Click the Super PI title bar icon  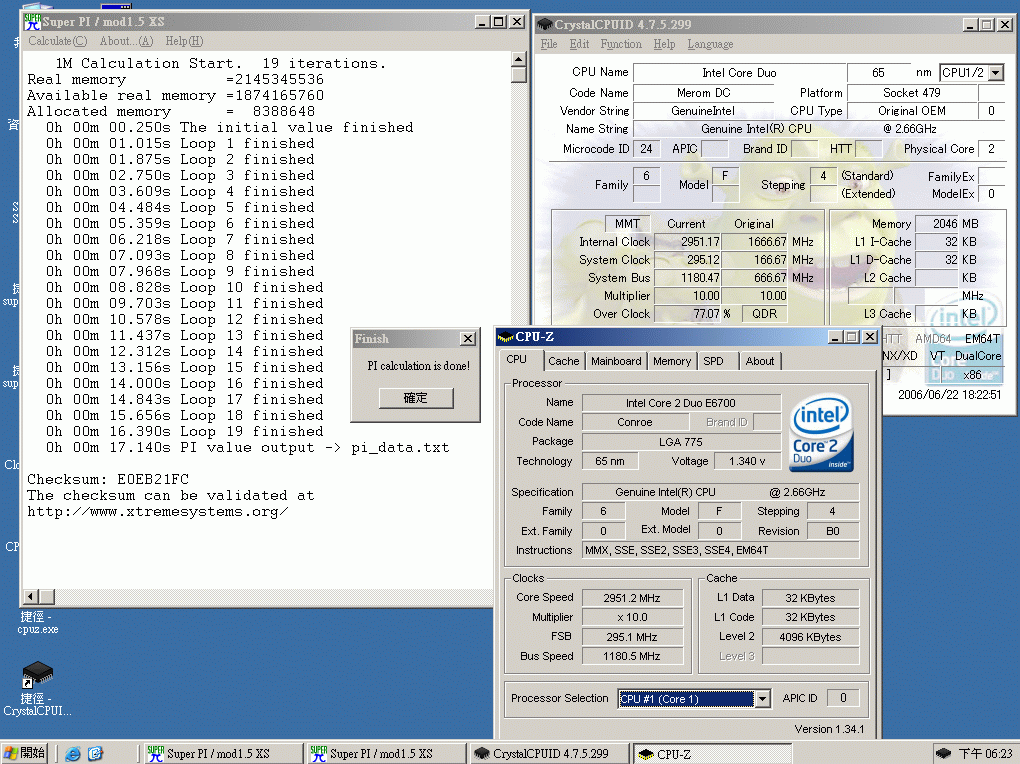pyautogui.click(x=32, y=22)
